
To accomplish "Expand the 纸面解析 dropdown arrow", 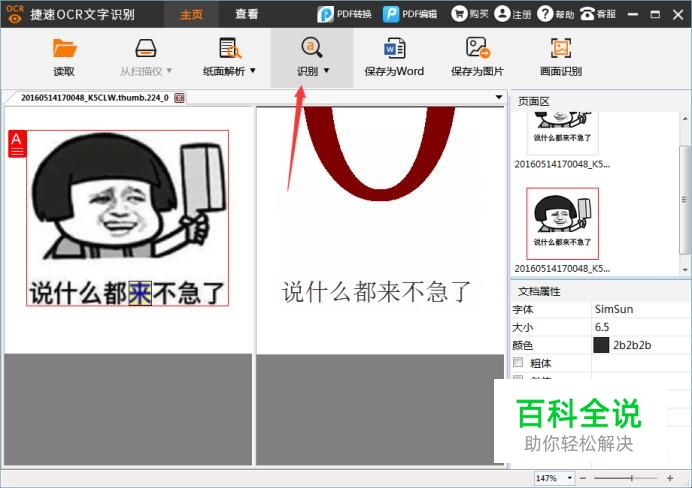I will pyautogui.click(x=253, y=70).
